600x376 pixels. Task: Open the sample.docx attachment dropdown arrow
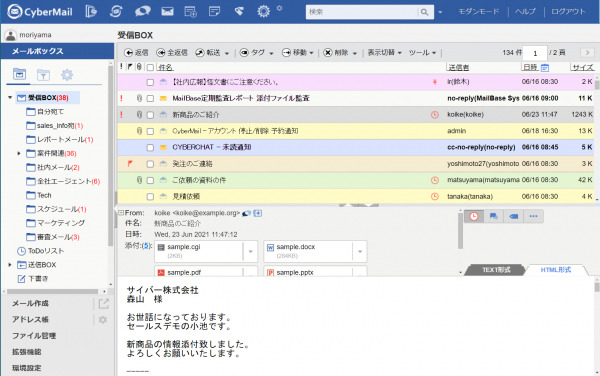click(360, 251)
